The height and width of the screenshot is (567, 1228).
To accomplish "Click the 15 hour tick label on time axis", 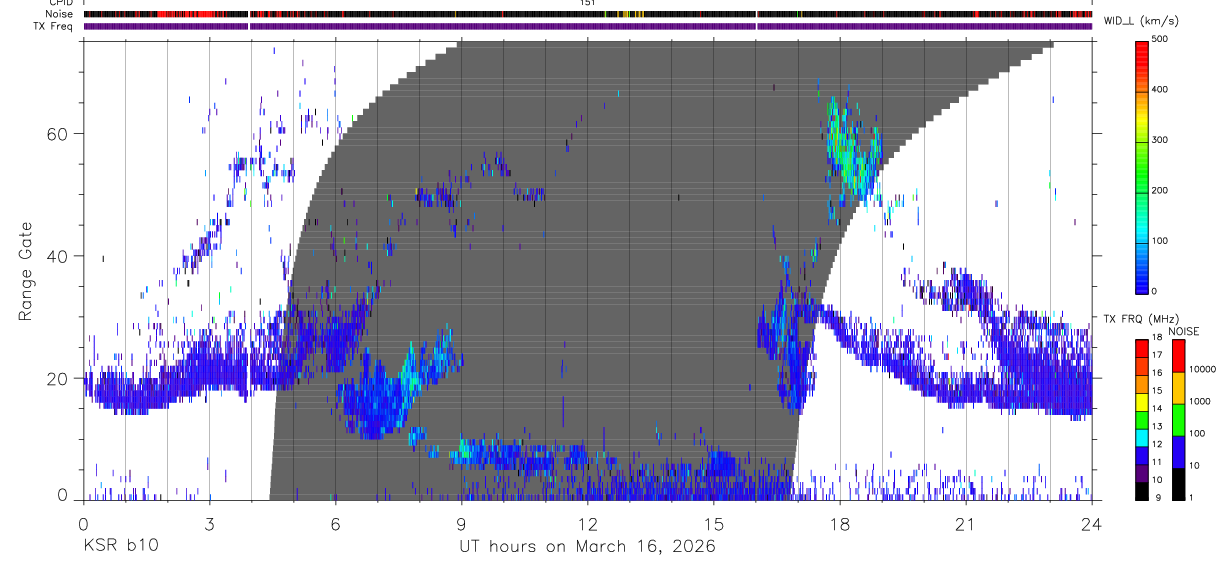I will pos(714,524).
